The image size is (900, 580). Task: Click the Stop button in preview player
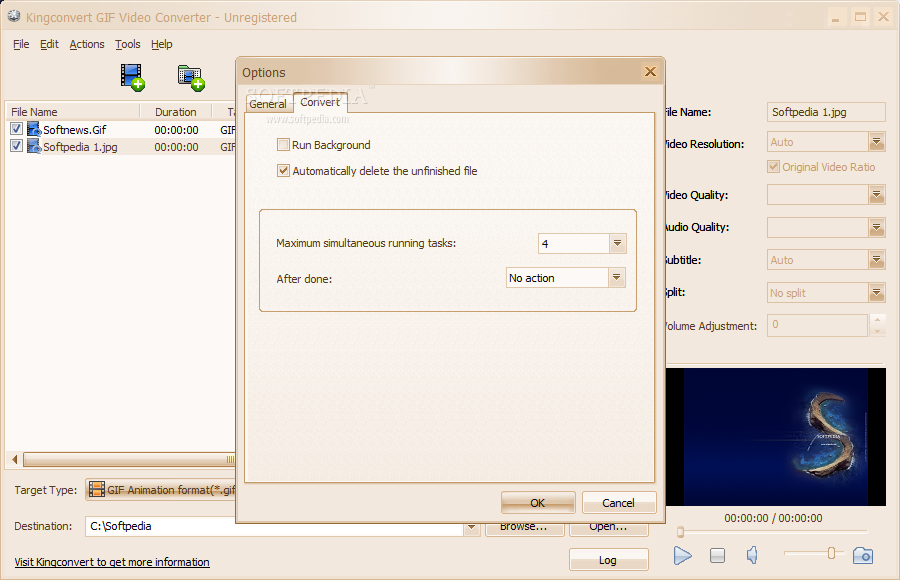717,555
